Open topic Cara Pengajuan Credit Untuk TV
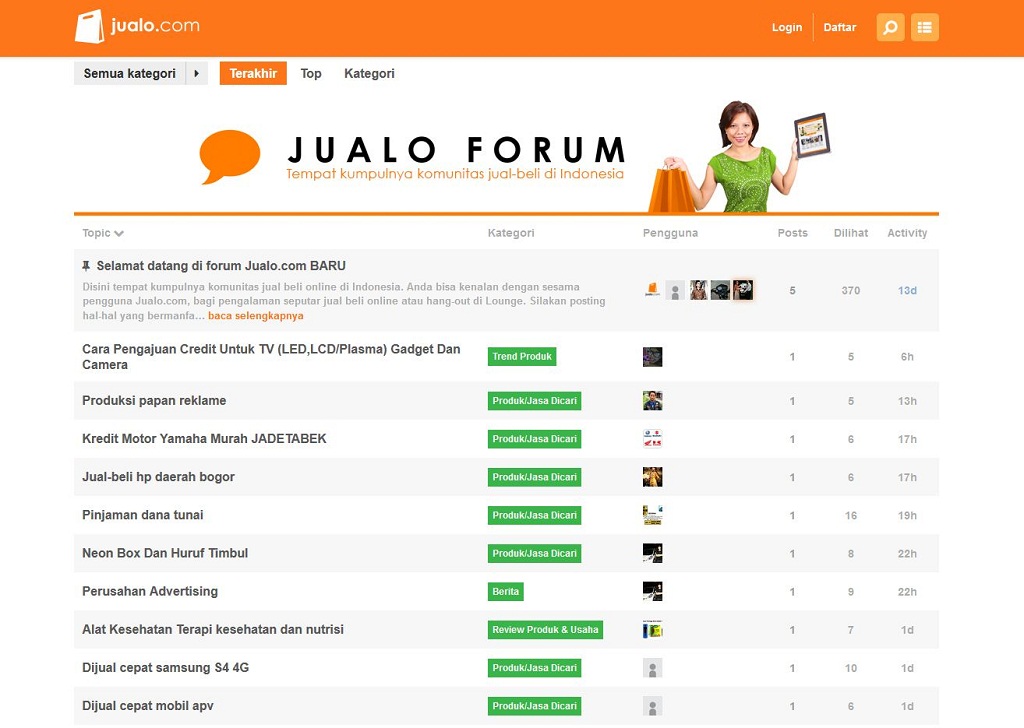 (x=271, y=356)
